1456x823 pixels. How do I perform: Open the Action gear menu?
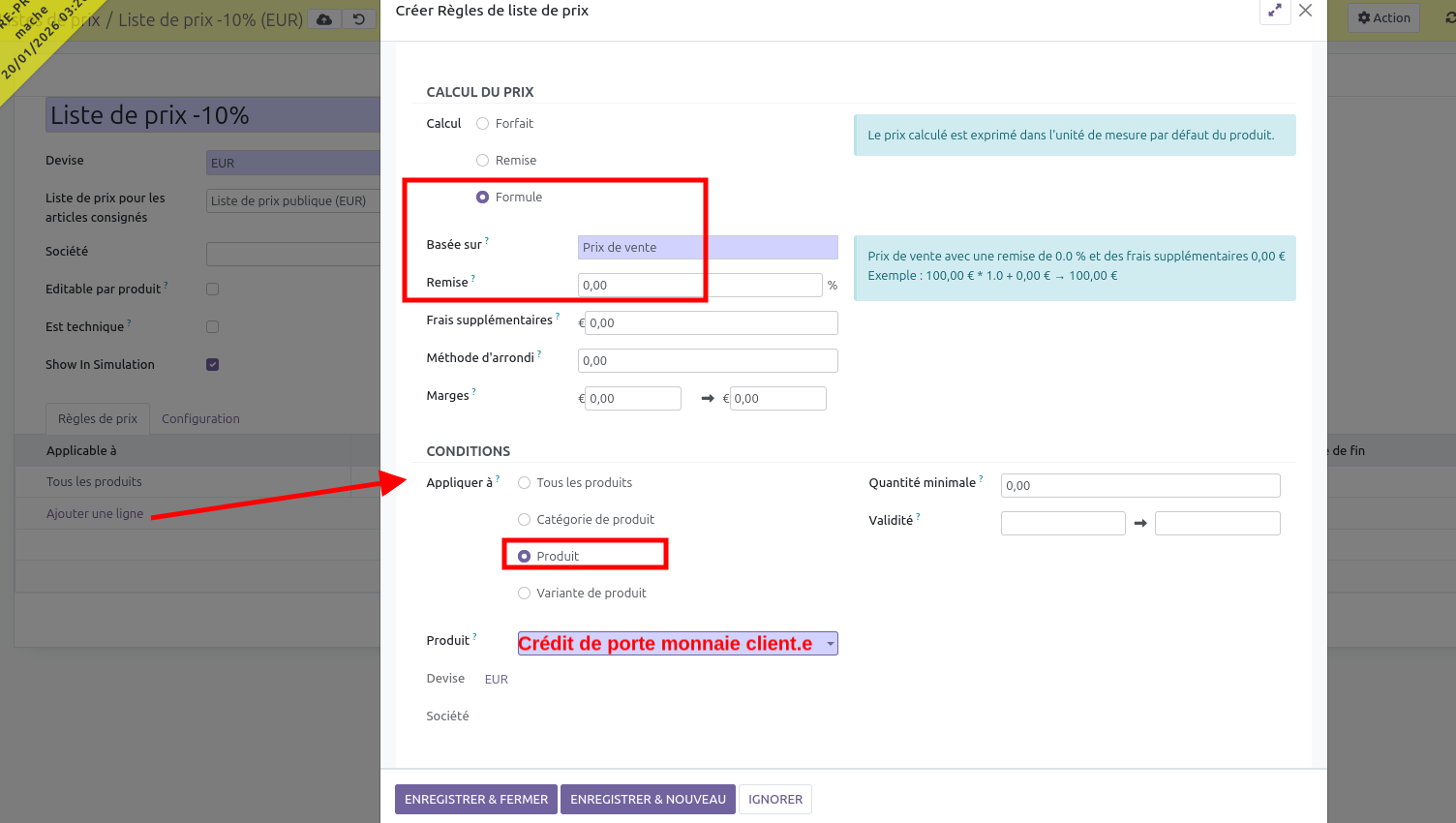coord(1383,17)
